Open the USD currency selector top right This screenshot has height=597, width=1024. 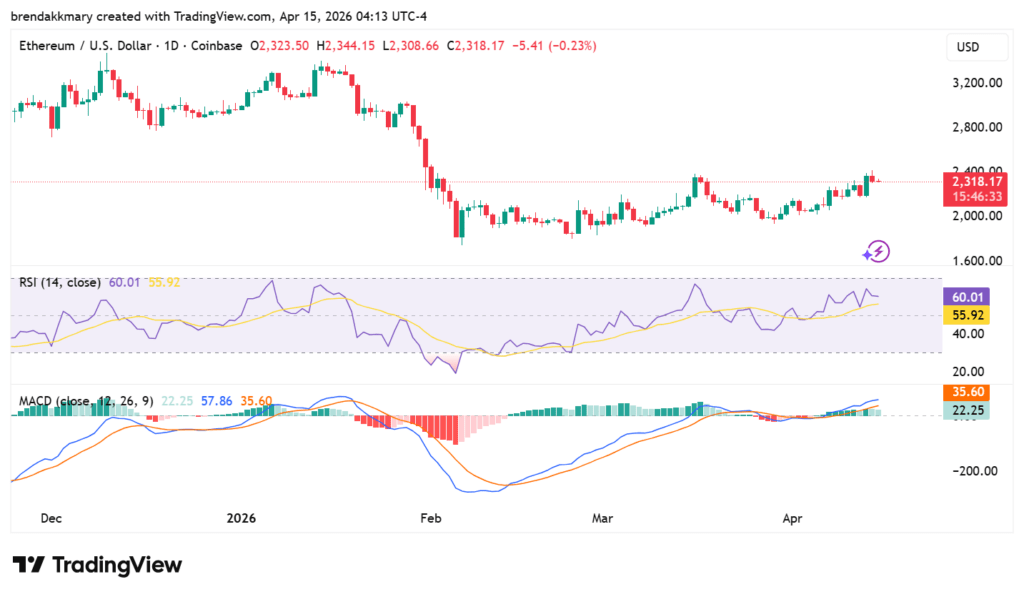tap(977, 47)
